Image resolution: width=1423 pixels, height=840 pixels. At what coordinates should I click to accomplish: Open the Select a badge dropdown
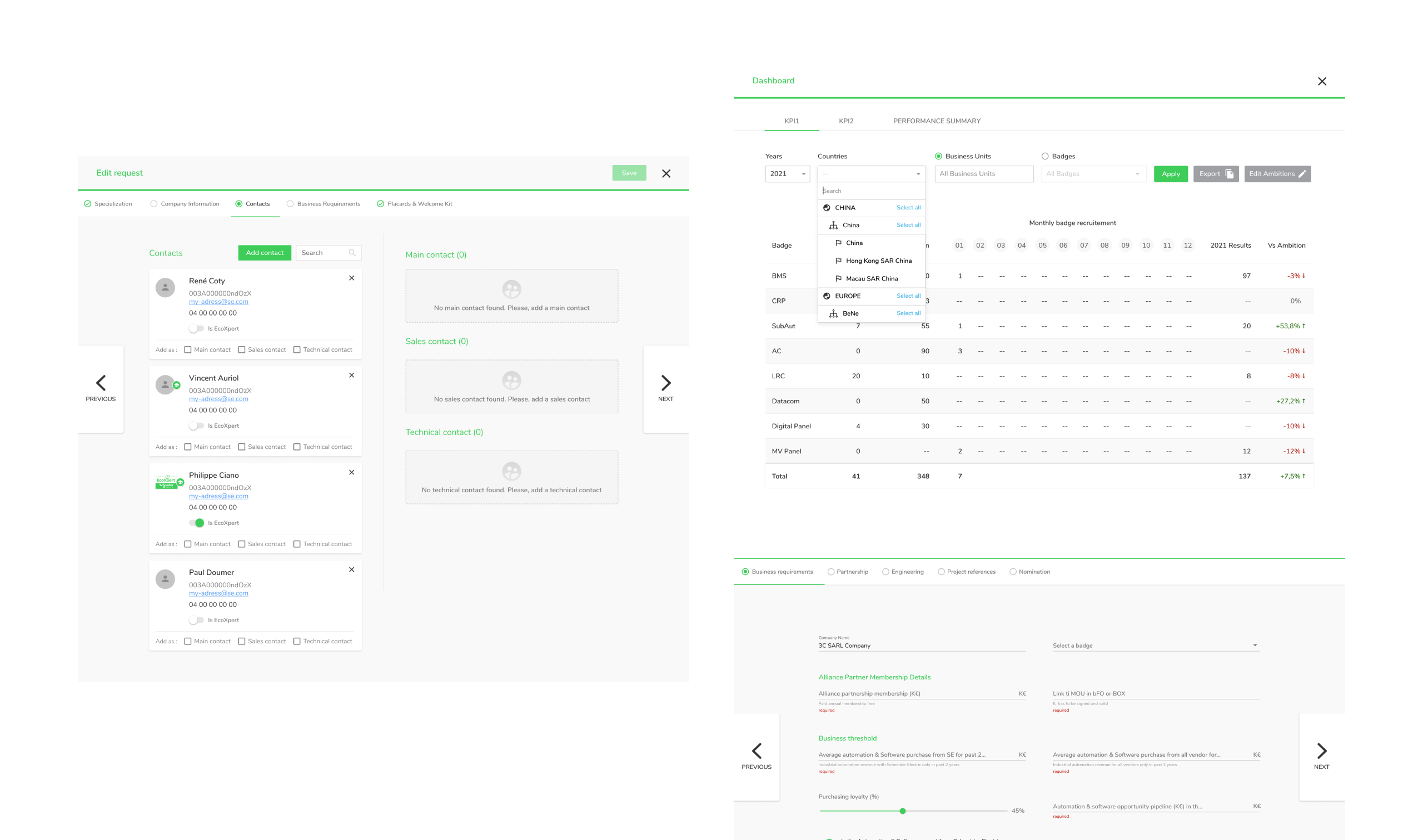point(1155,646)
